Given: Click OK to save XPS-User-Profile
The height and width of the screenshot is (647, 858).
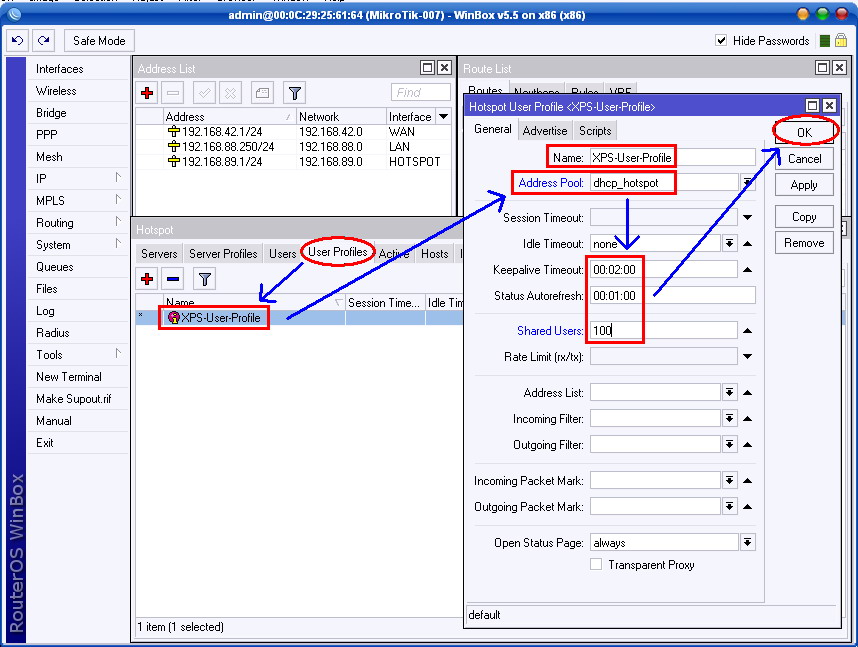Looking at the screenshot, I should click(806, 131).
